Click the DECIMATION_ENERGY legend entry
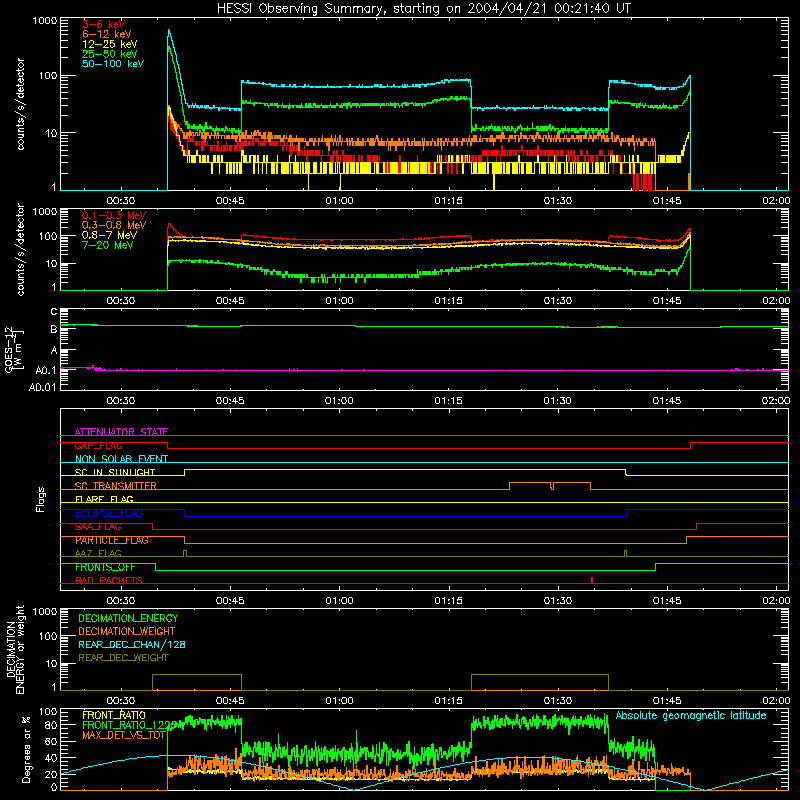This screenshot has height=800, width=800. pos(128,618)
